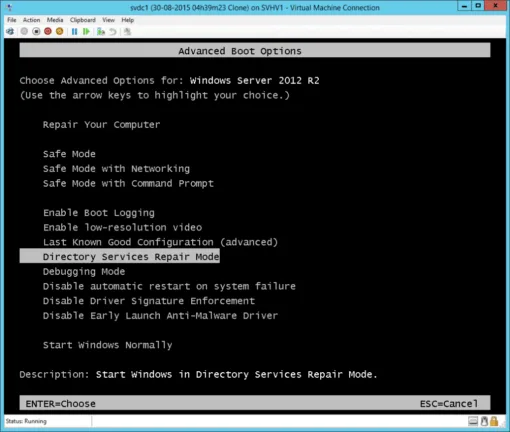The height and width of the screenshot is (432, 510).
Task: Select Enable Boot Logging
Action: click(99, 213)
